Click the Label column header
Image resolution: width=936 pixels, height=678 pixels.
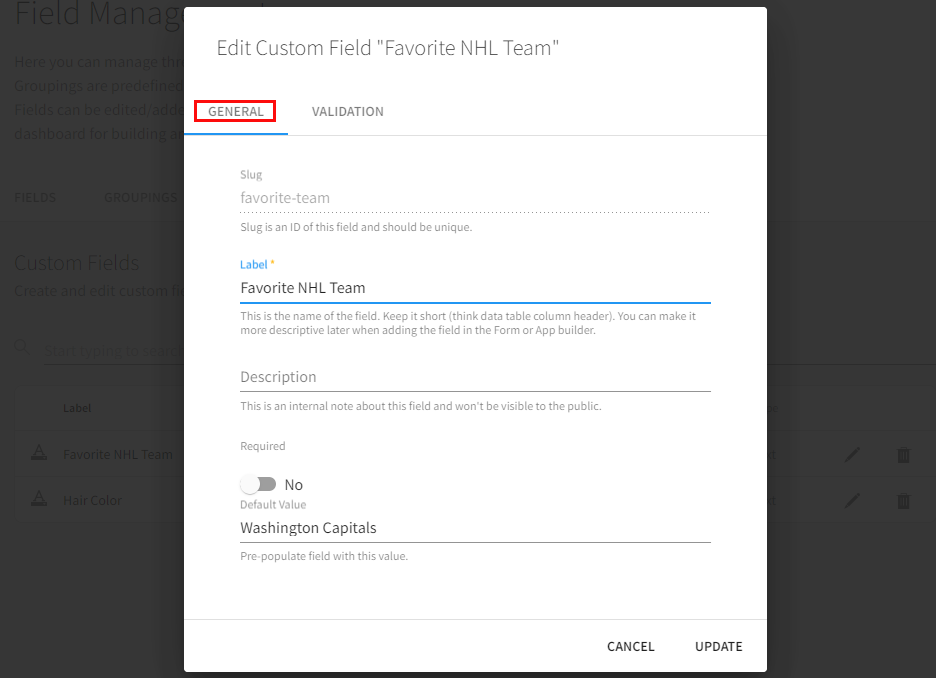coord(77,408)
